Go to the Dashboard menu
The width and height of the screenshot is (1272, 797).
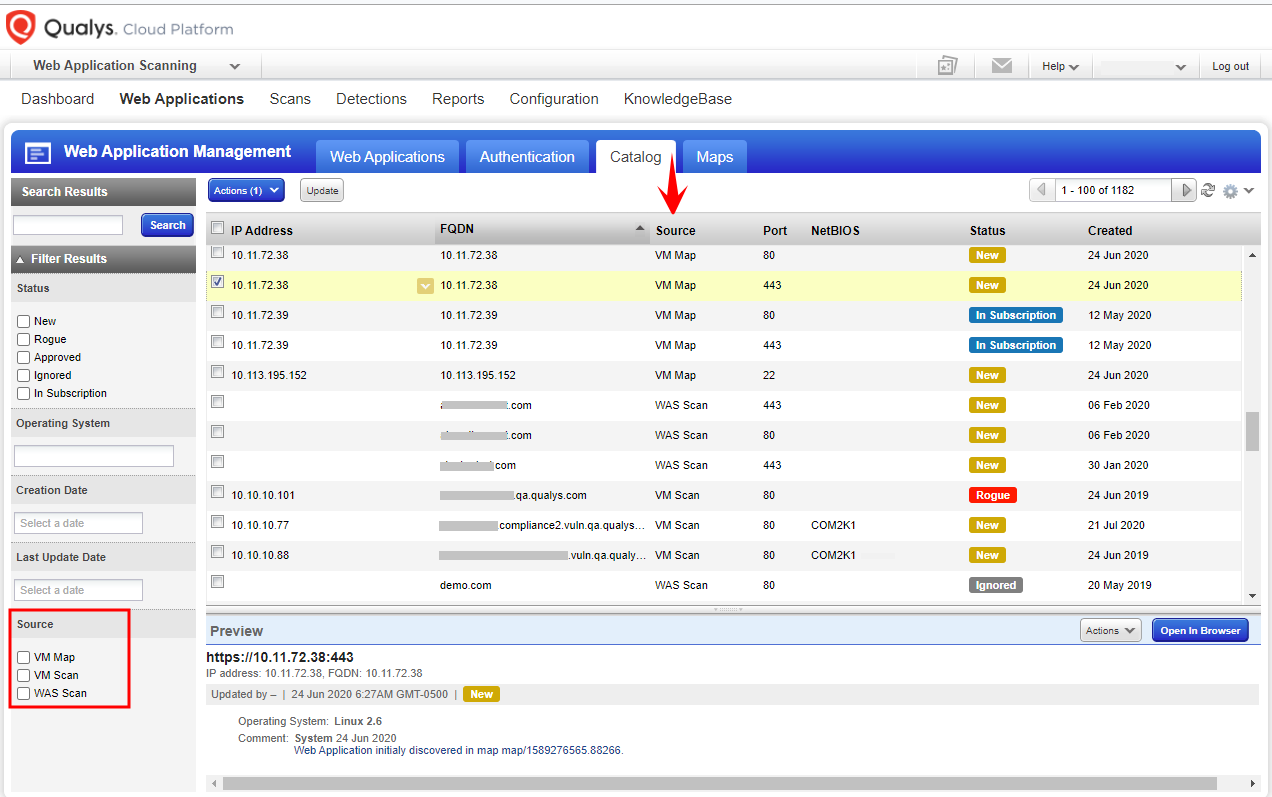[58, 99]
